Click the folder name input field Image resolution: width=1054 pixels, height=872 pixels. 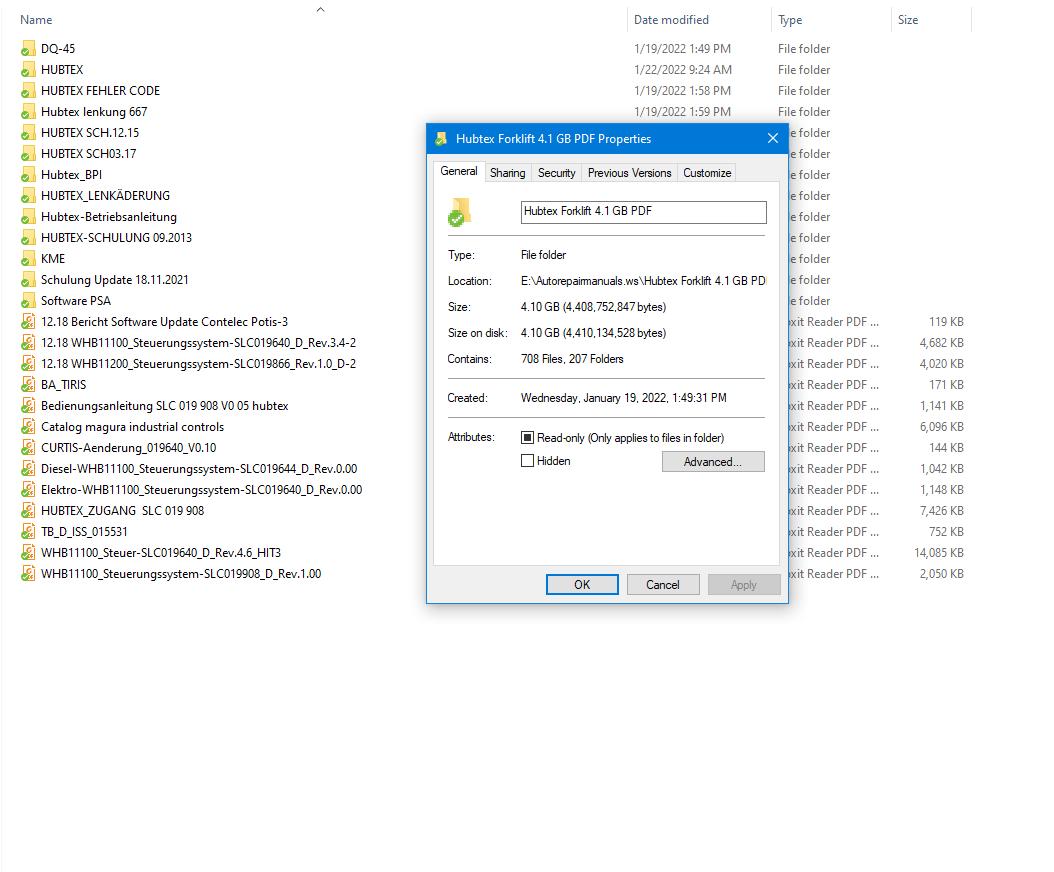tap(643, 212)
